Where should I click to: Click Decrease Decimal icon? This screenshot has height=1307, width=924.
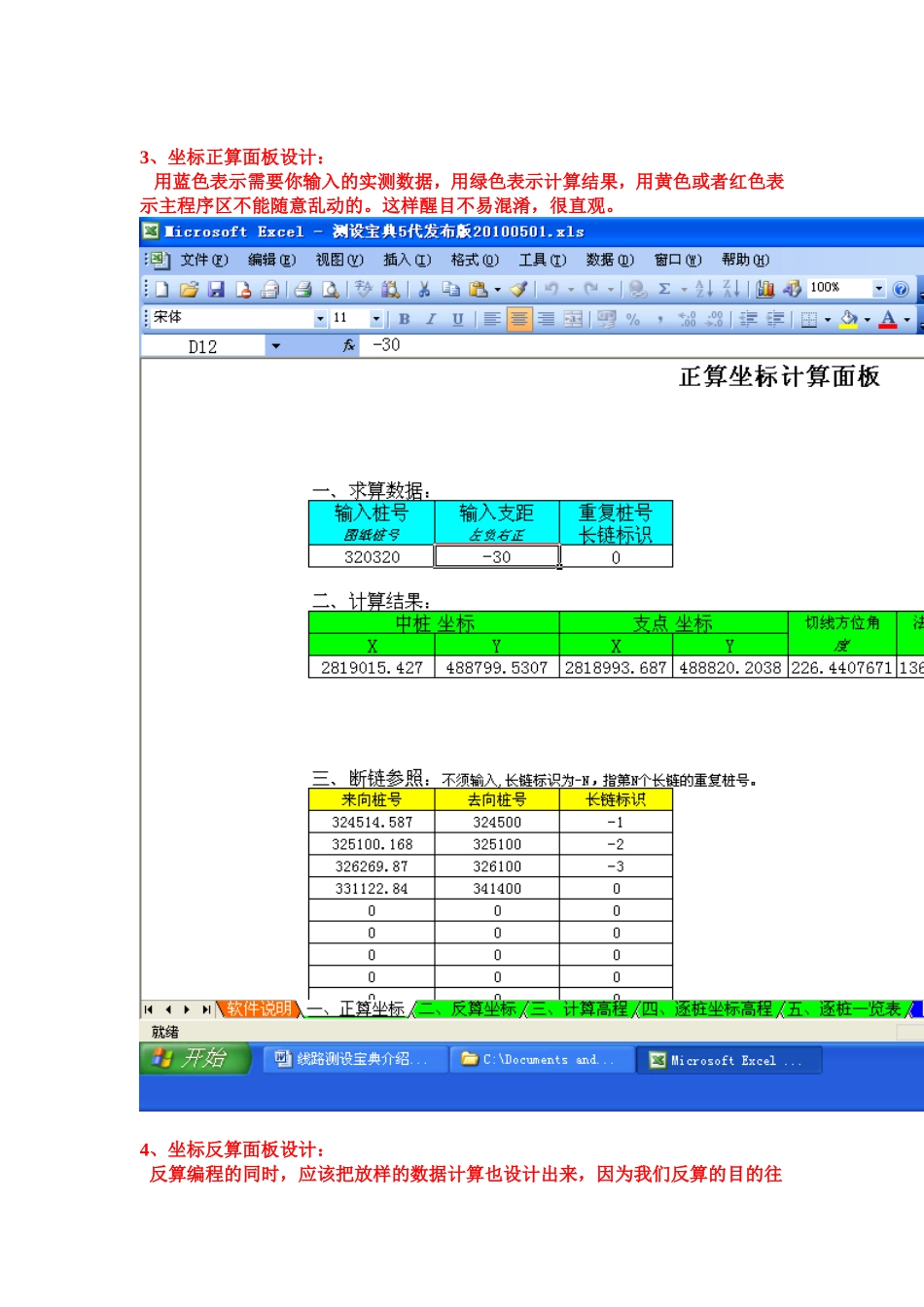[714, 319]
